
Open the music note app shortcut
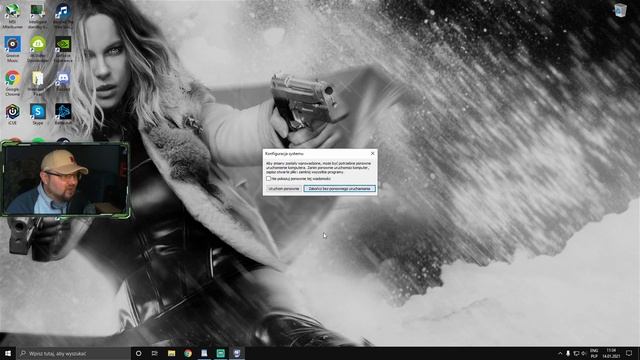(x=63, y=16)
